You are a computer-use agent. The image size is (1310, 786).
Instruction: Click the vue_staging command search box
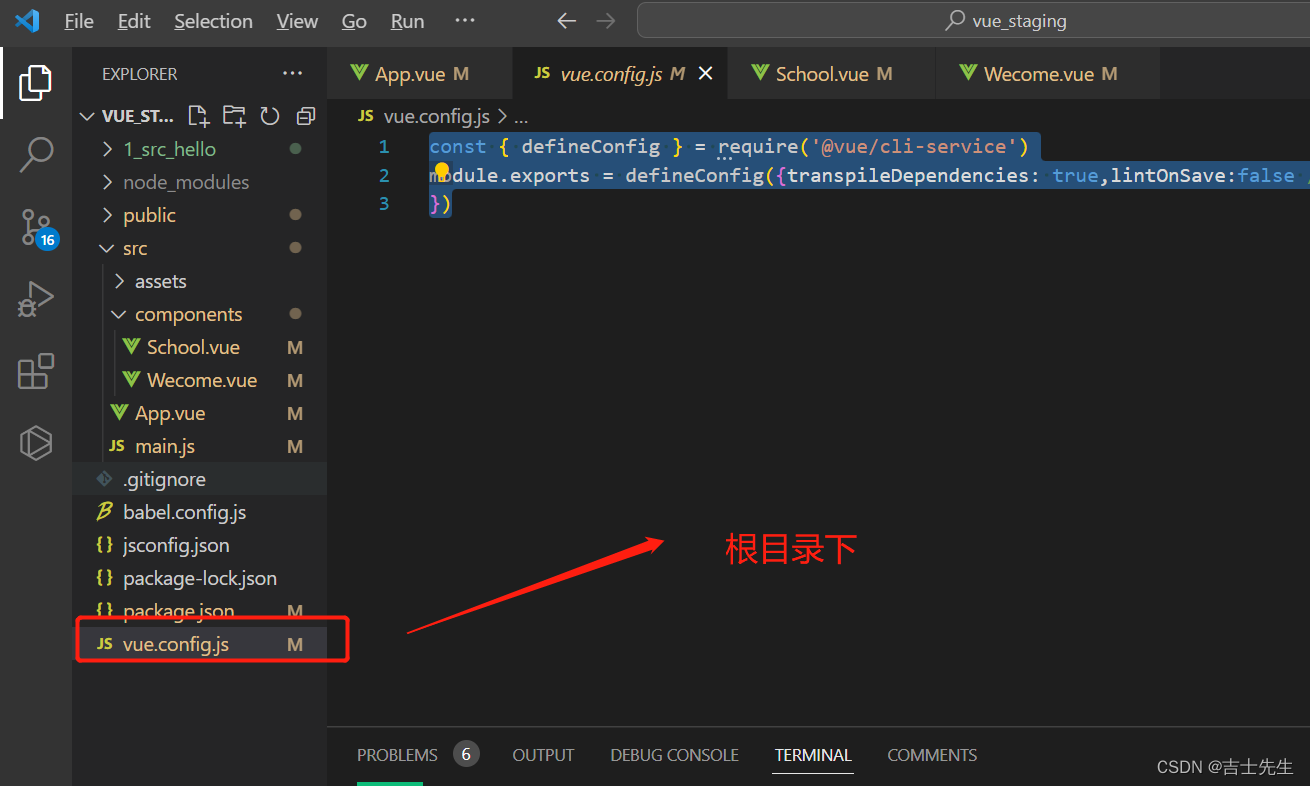[x=973, y=21]
